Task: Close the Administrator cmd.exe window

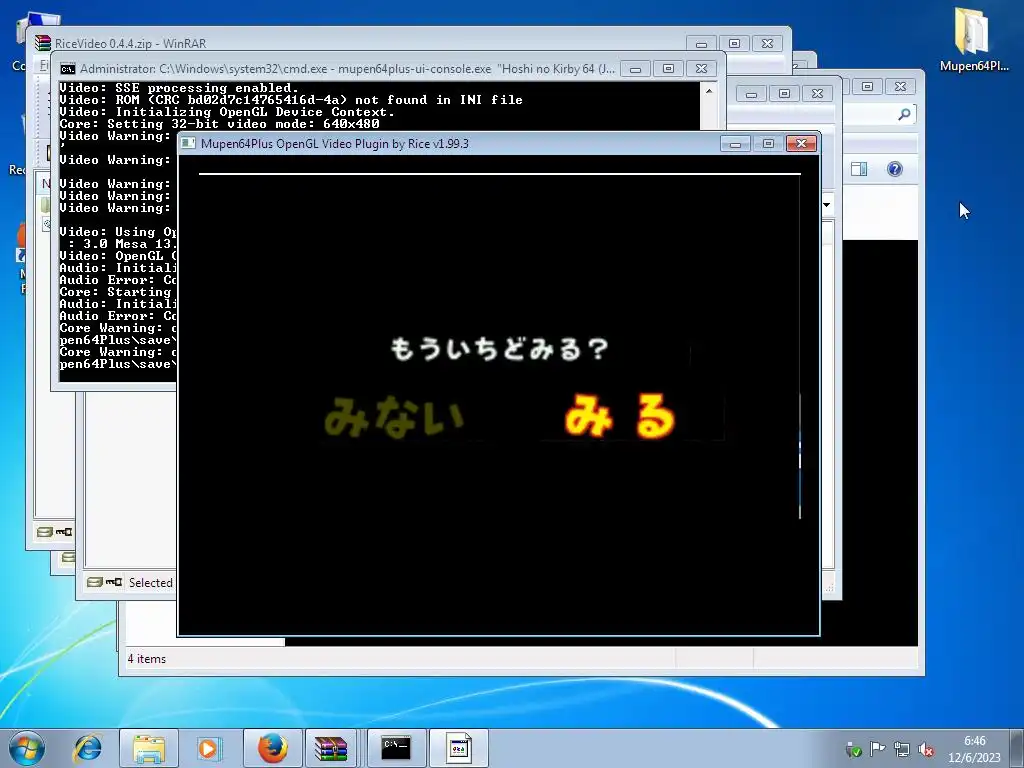Action: point(701,69)
